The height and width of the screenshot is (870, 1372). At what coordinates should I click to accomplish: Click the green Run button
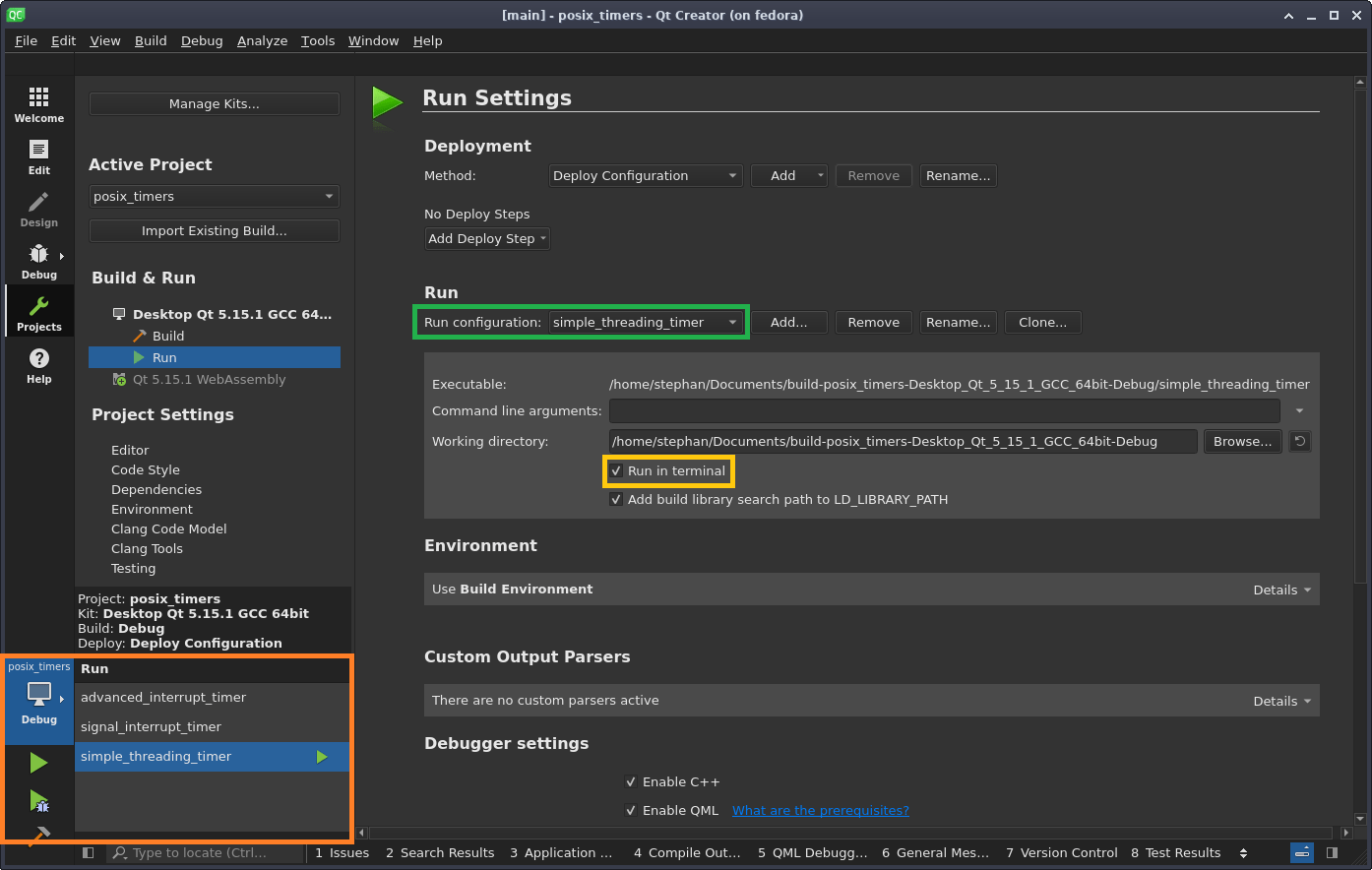coord(38,763)
